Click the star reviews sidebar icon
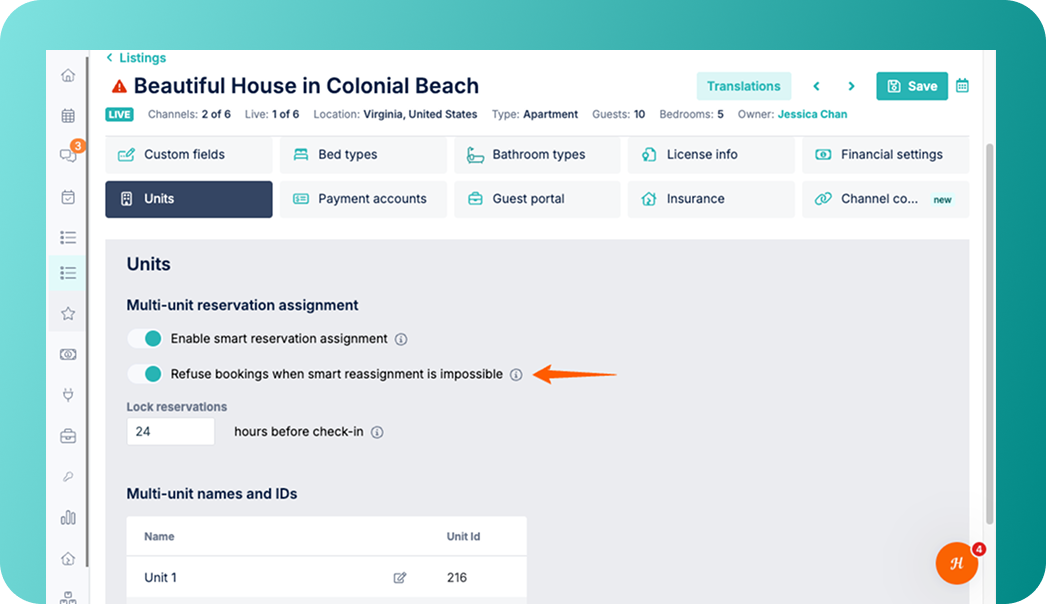The width and height of the screenshot is (1046, 604). [x=68, y=313]
